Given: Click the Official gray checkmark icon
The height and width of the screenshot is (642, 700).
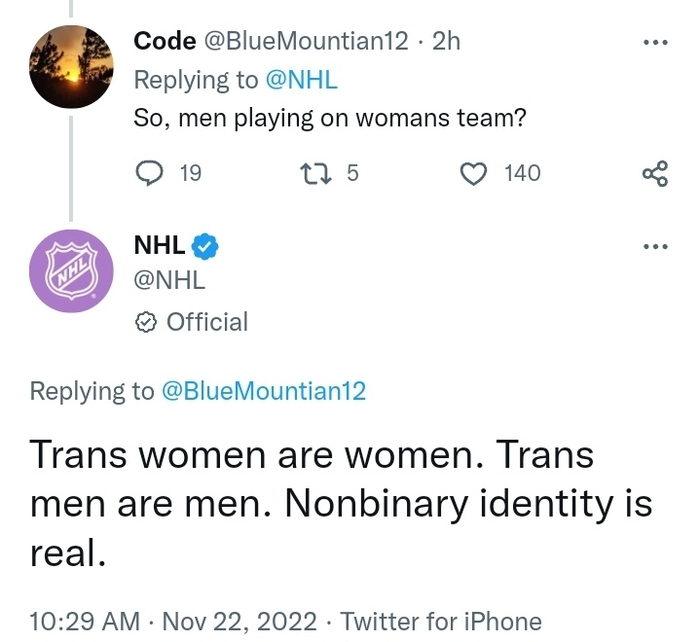Looking at the screenshot, I should coord(145,322).
